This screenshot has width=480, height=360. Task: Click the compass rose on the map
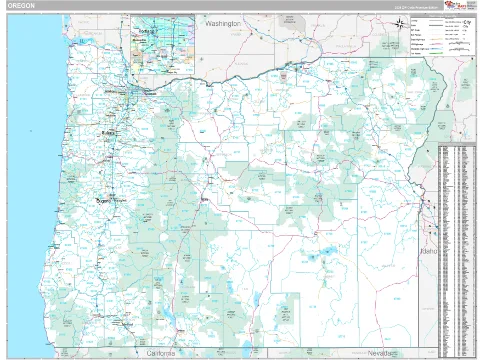click(x=400, y=24)
